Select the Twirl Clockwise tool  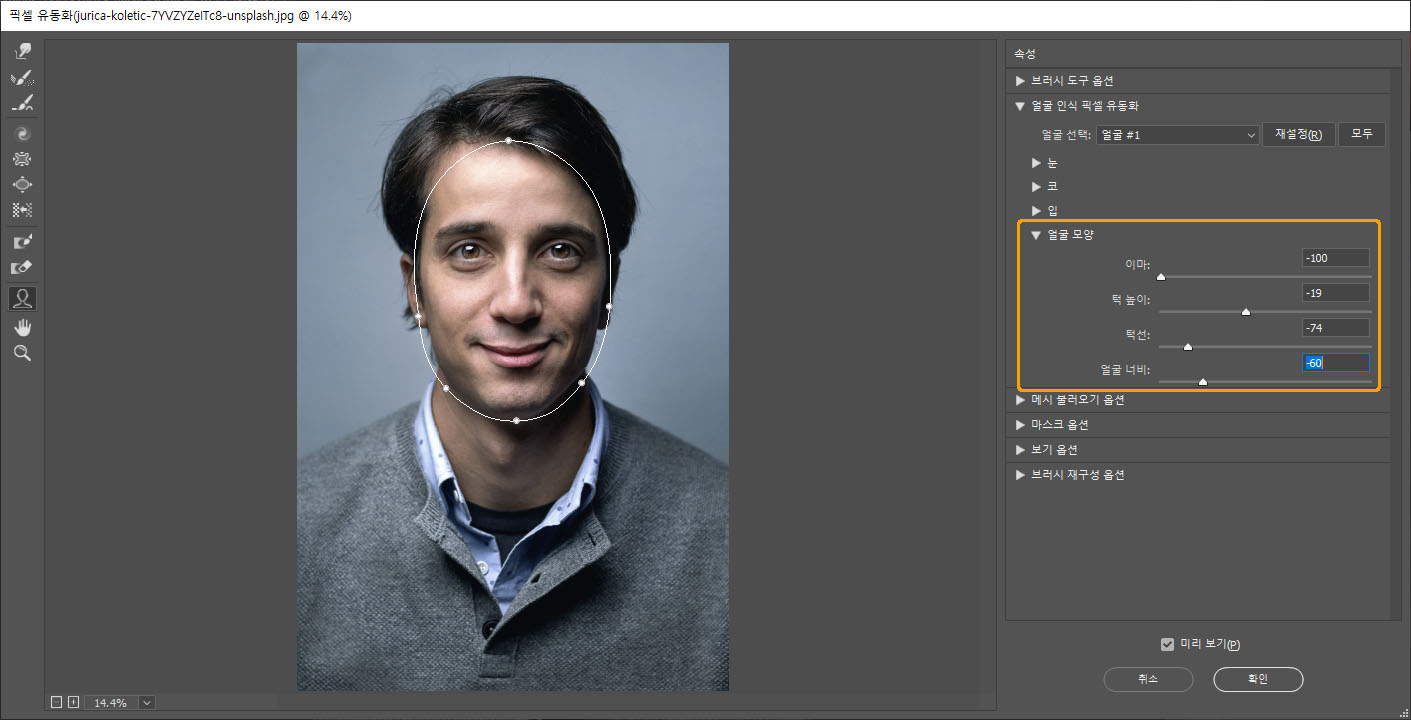pyautogui.click(x=22, y=133)
